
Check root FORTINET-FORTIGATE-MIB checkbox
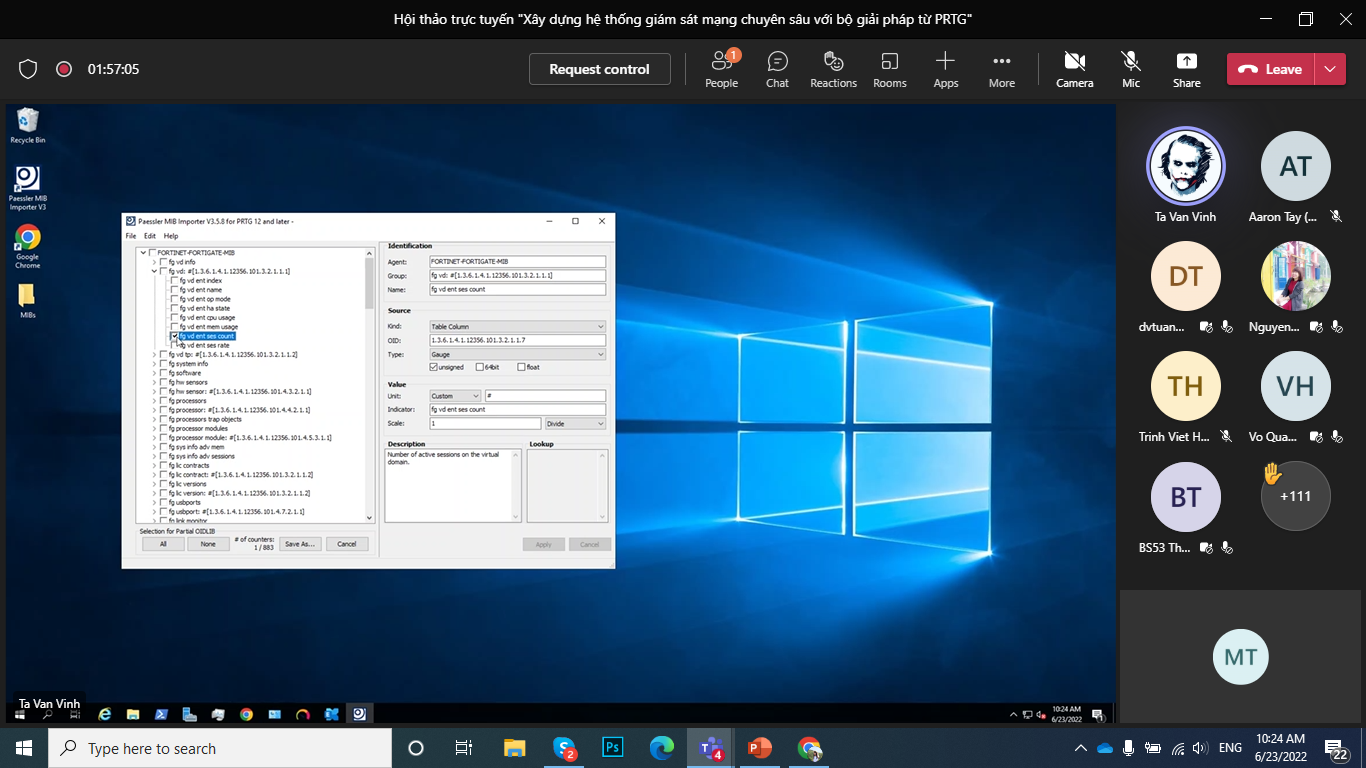click(x=153, y=253)
